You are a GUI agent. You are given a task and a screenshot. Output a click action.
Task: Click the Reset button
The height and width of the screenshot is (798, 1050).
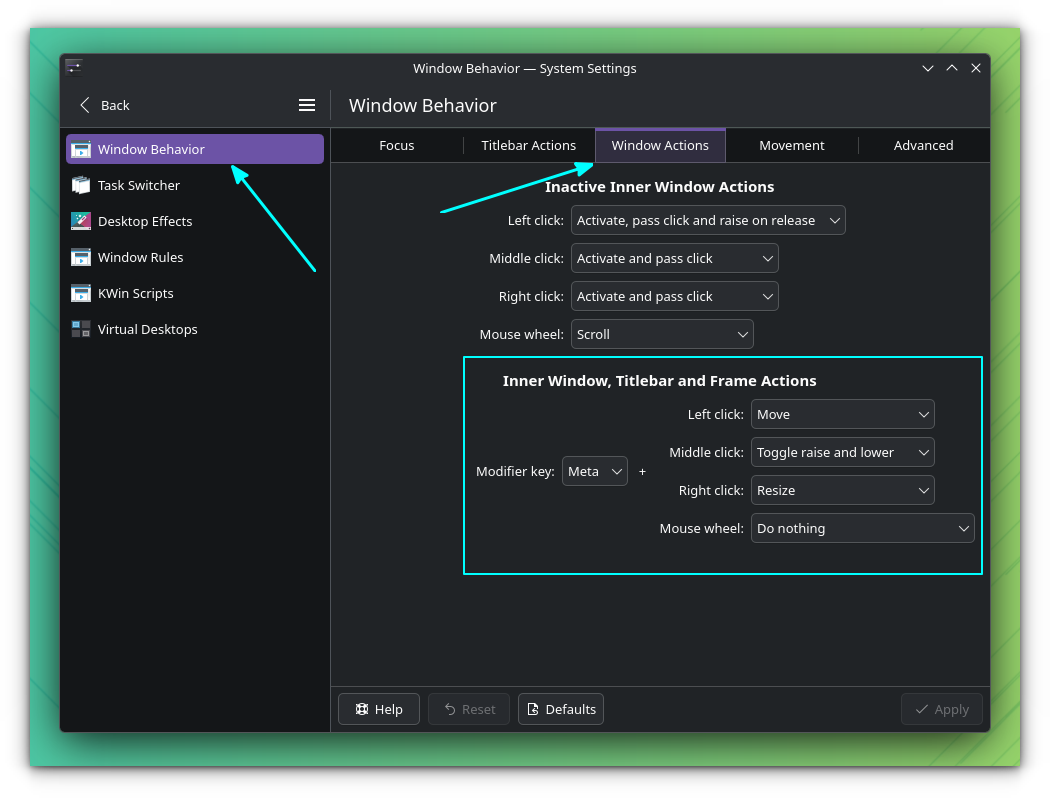[469, 709]
